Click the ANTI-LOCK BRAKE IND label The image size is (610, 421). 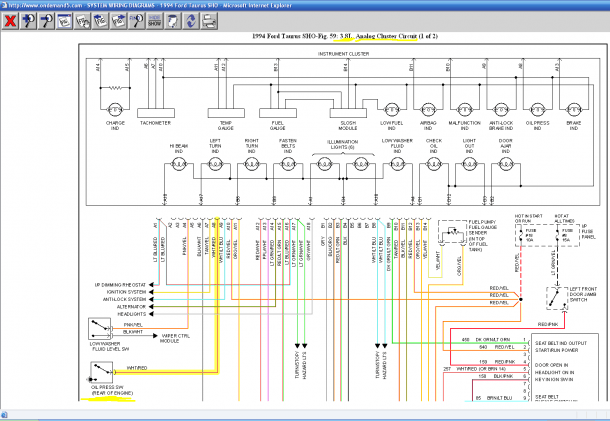click(501, 125)
